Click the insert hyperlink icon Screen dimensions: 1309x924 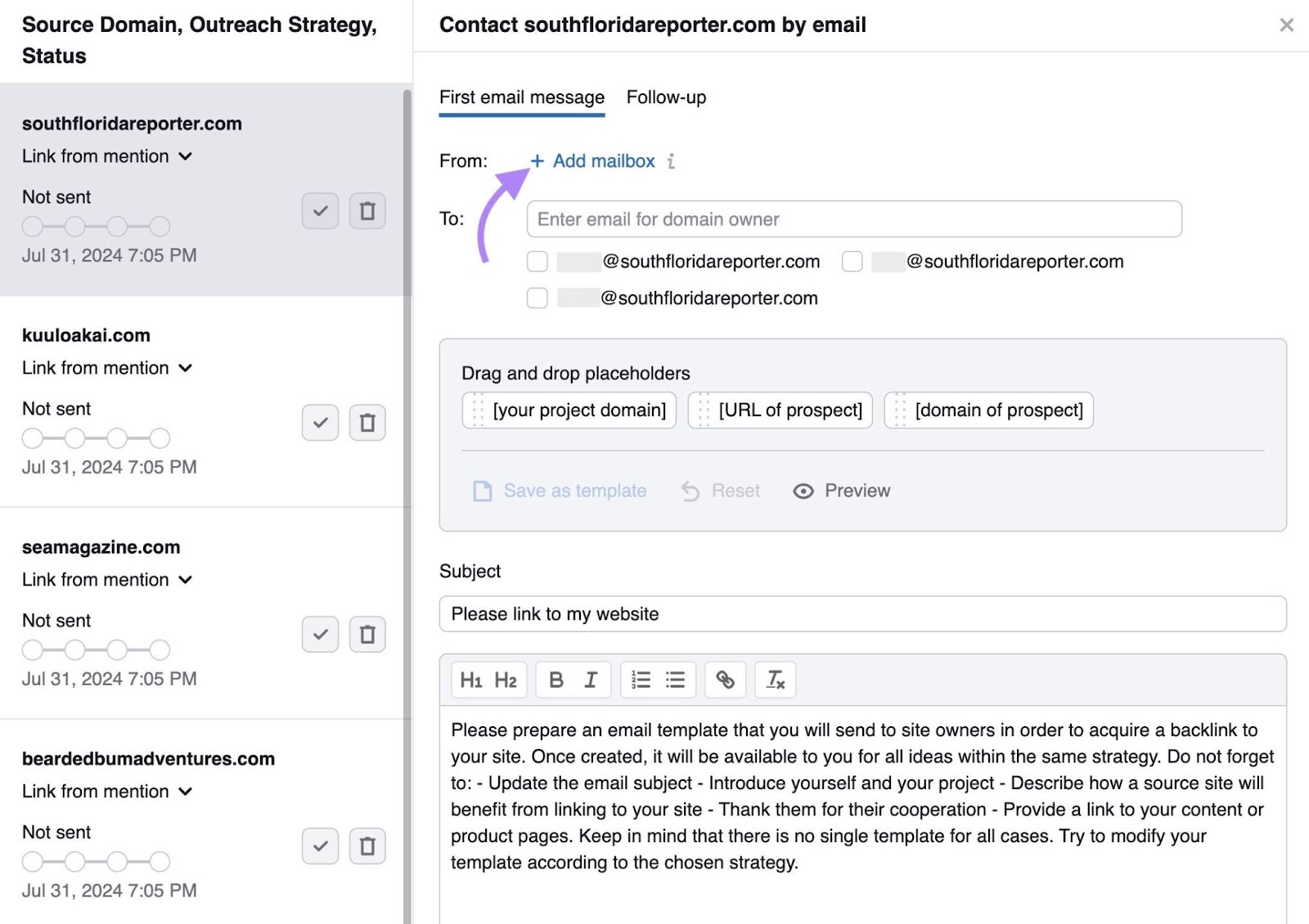coord(726,680)
